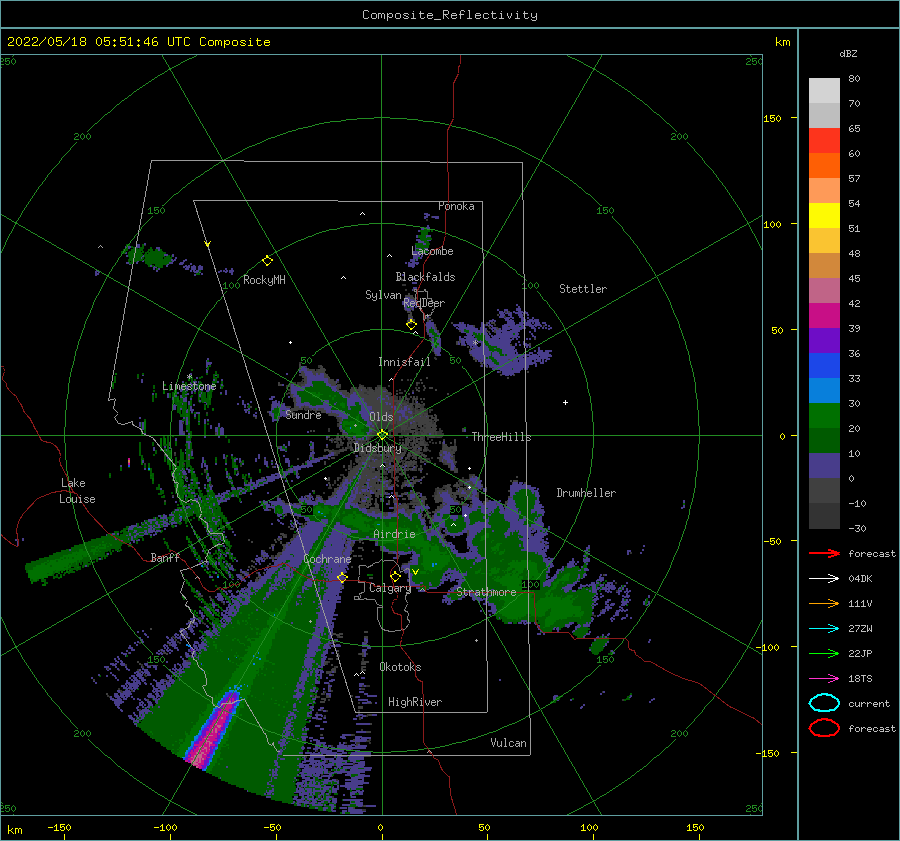This screenshot has width=900, height=841.
Task: Click the Okotoks label
Action: click(400, 666)
